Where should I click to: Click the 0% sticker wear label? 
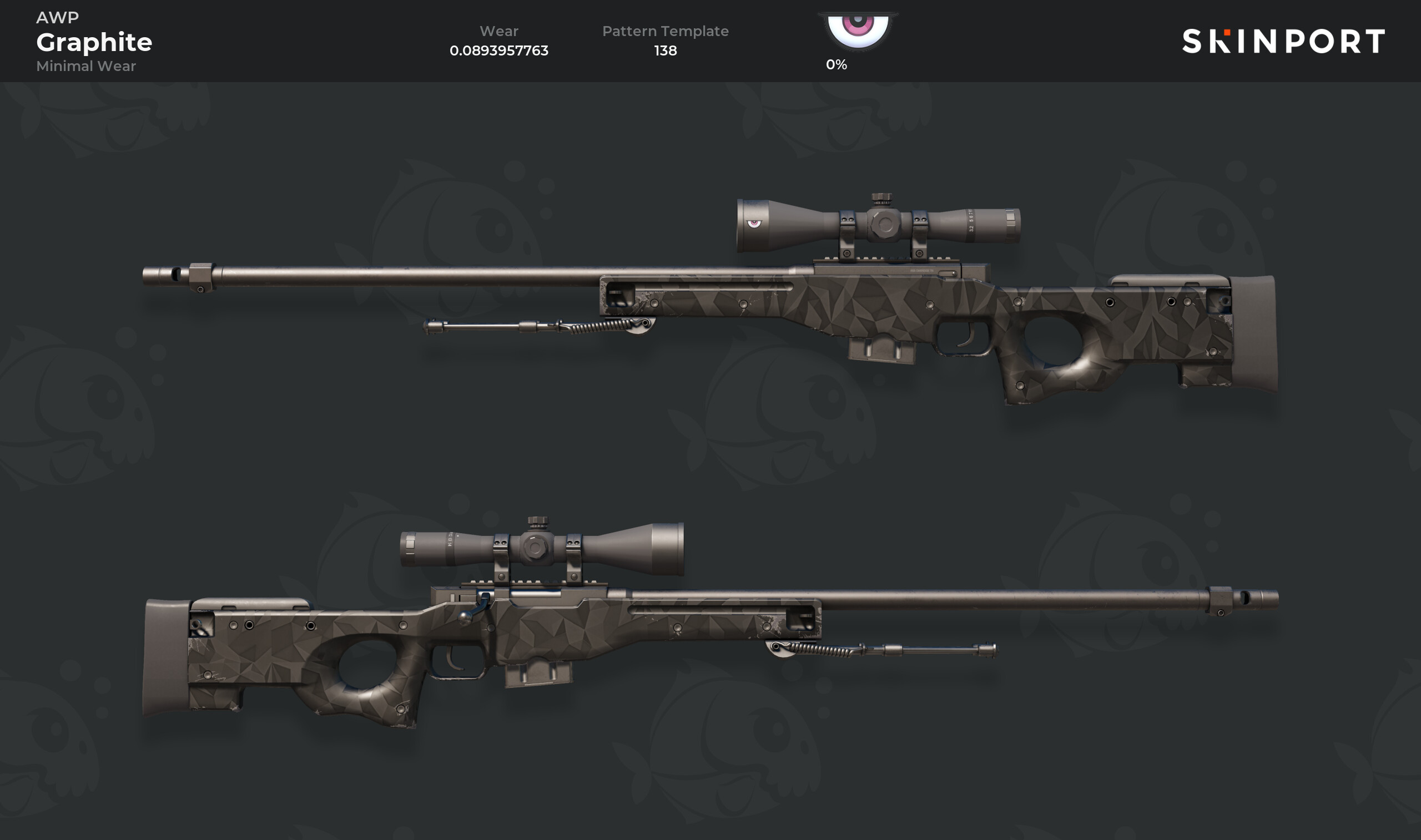click(836, 64)
